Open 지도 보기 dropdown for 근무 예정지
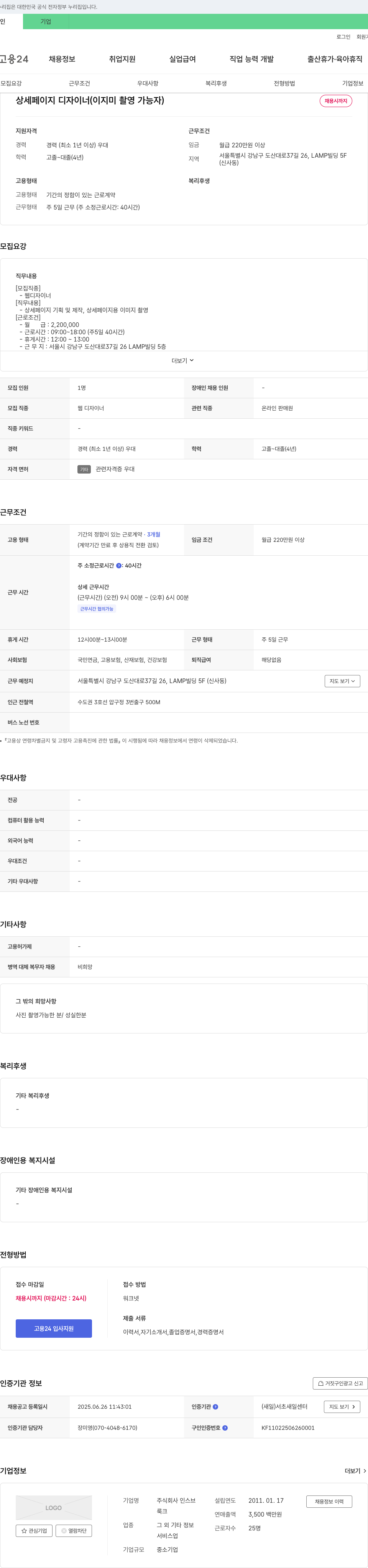The height and width of the screenshot is (1568, 368). 342,681
